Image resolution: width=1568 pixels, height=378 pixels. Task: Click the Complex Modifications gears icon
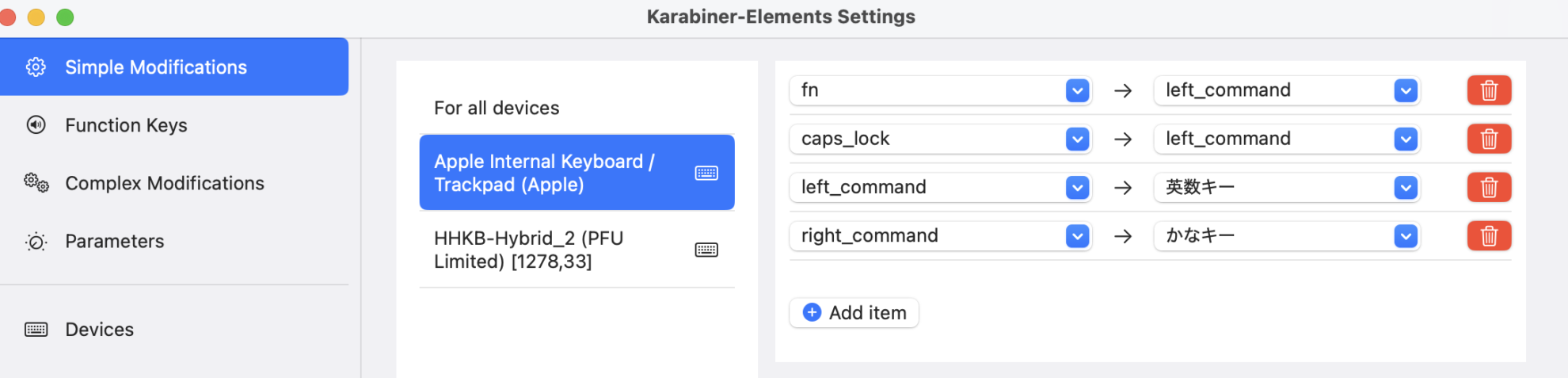36,183
